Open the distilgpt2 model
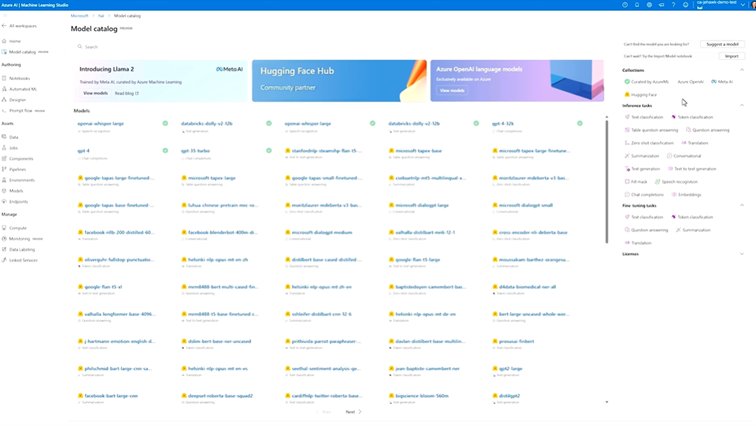The width and height of the screenshot is (756, 426). pyautogui.click(x=509, y=396)
